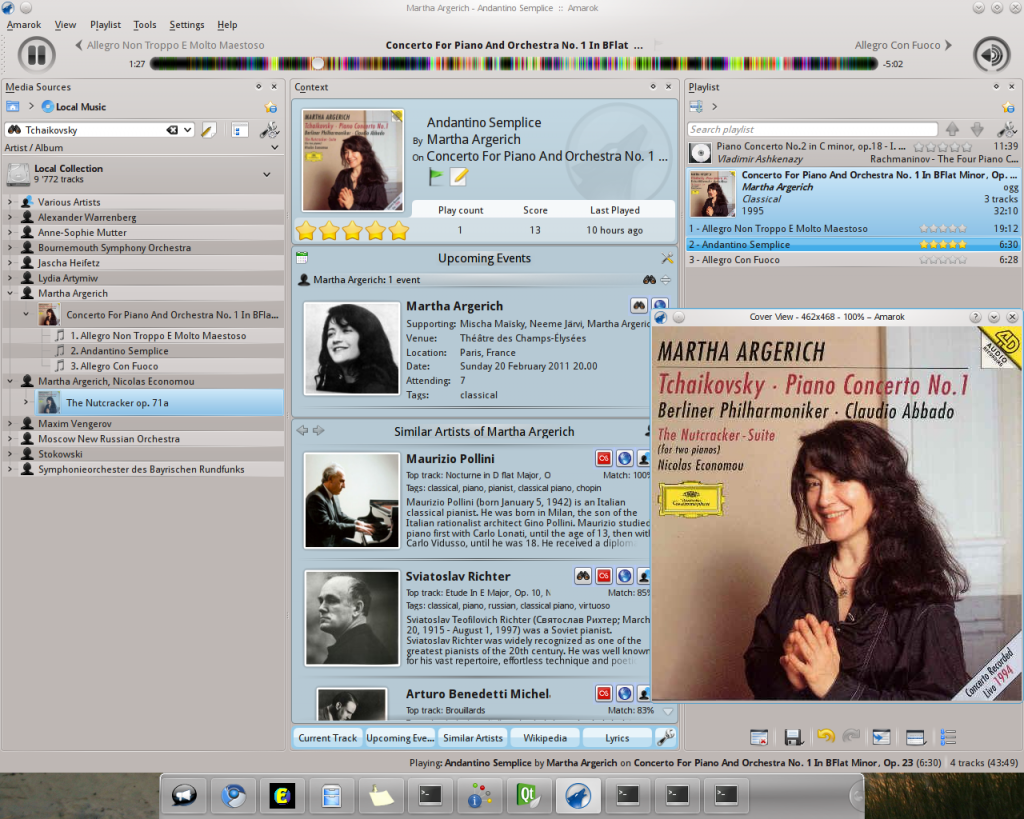Open collection browser wrench settings menu

click(269, 130)
